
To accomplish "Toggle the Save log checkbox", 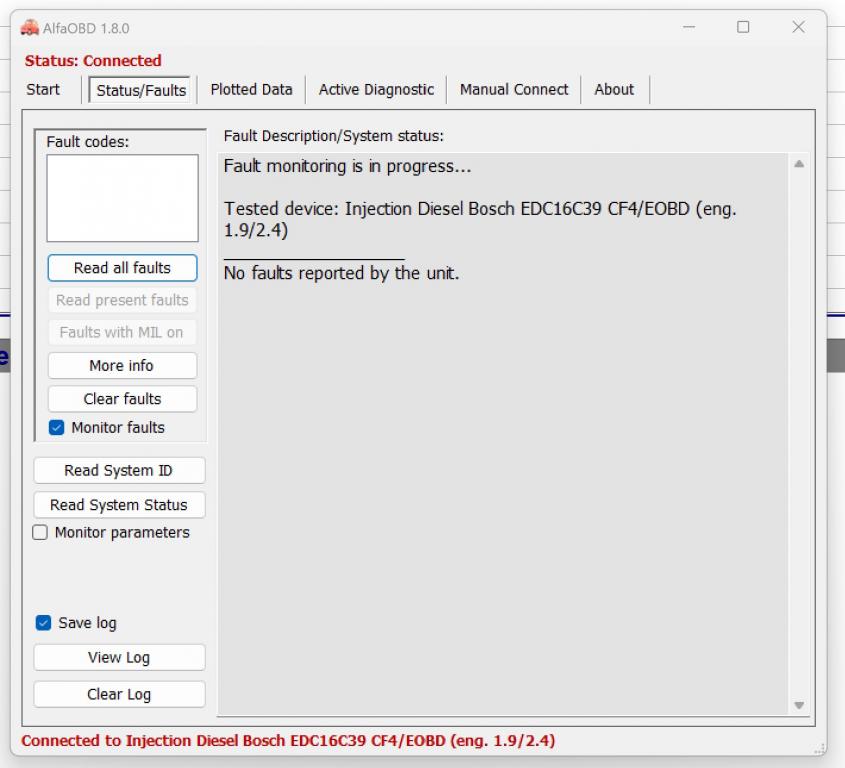I will (x=44, y=623).
